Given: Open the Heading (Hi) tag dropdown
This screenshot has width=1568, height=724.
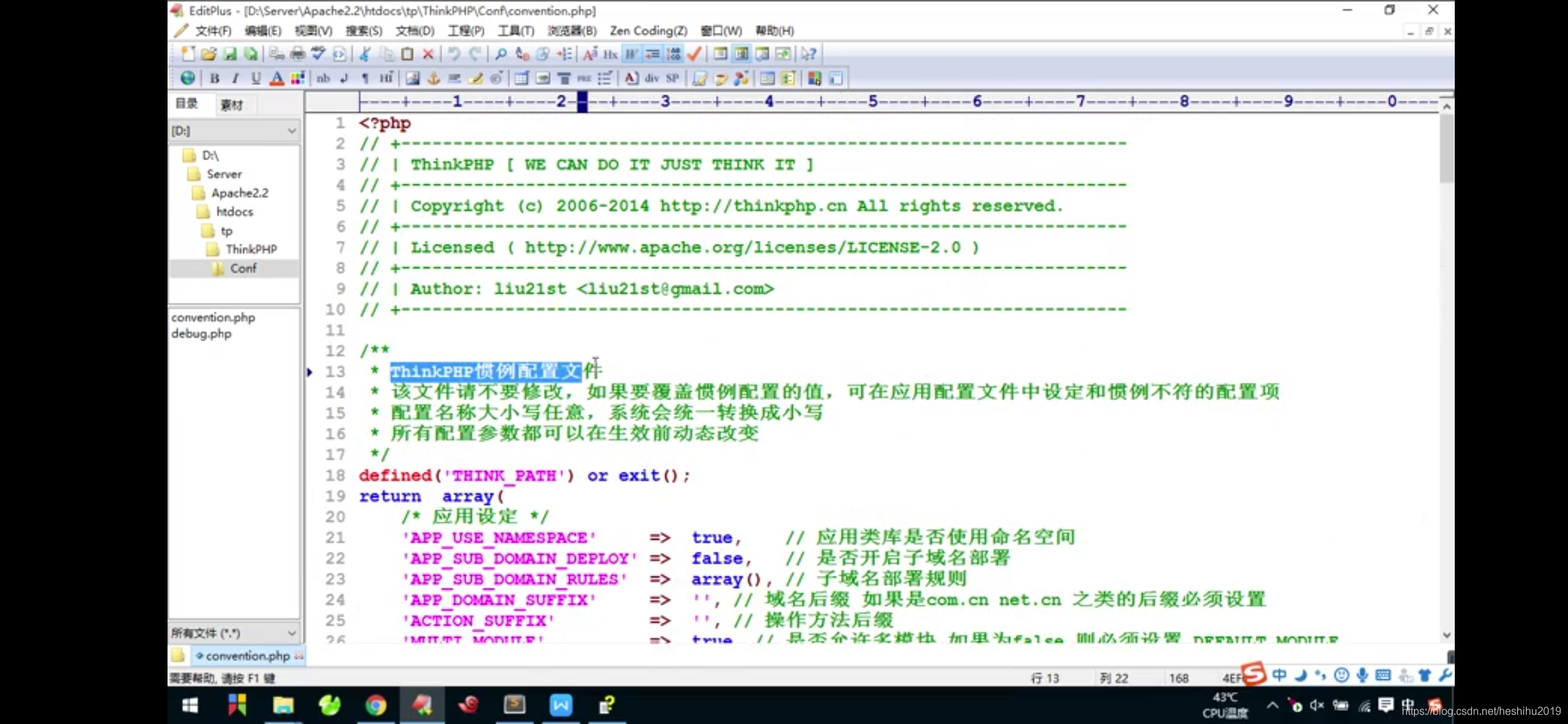Looking at the screenshot, I should click(x=386, y=78).
